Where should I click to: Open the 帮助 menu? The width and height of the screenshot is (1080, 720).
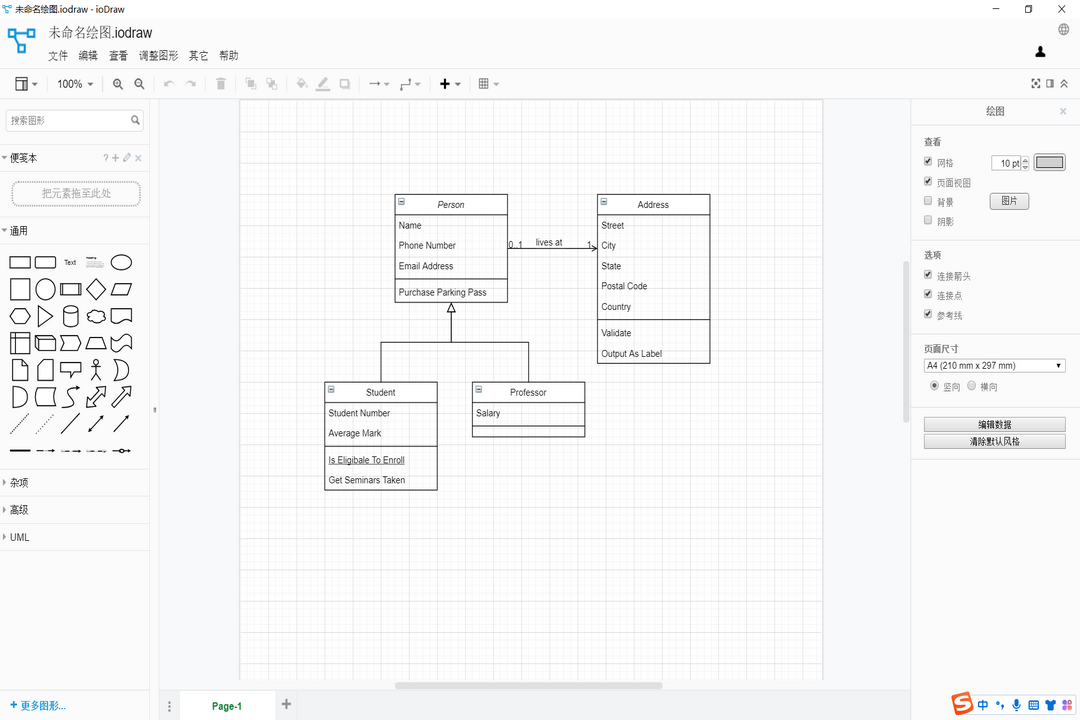click(228, 55)
